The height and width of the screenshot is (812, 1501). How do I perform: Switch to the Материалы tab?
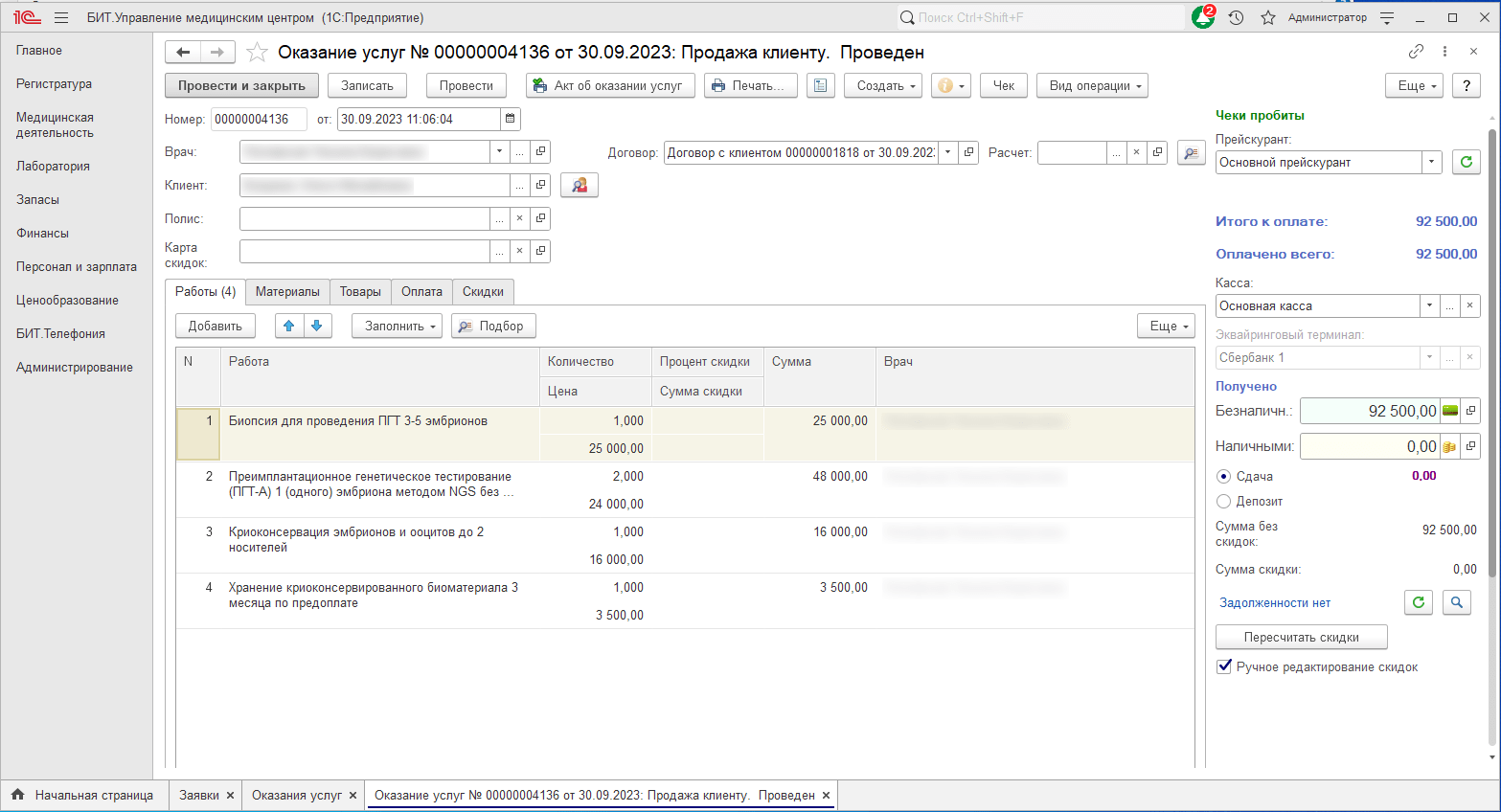pos(287,291)
